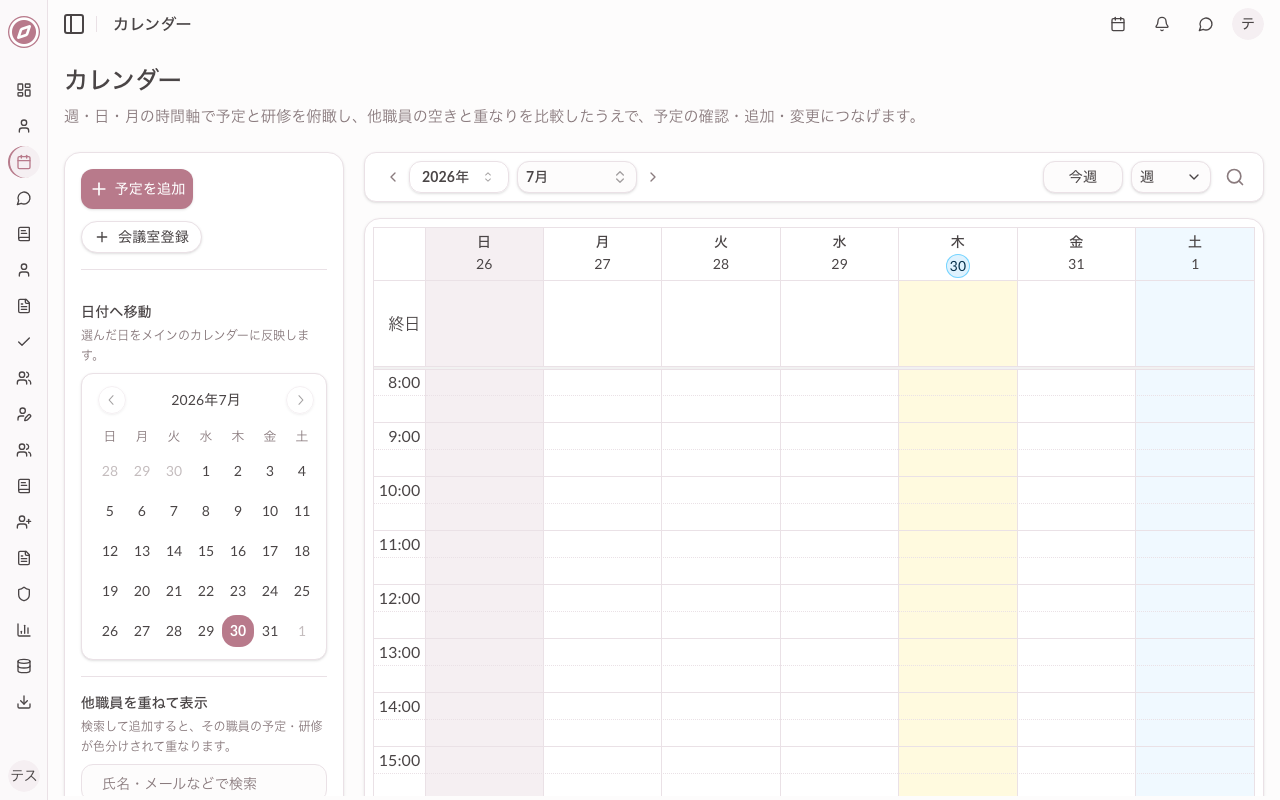
Task: Select July 4 in the mini calendar
Action: pos(302,471)
